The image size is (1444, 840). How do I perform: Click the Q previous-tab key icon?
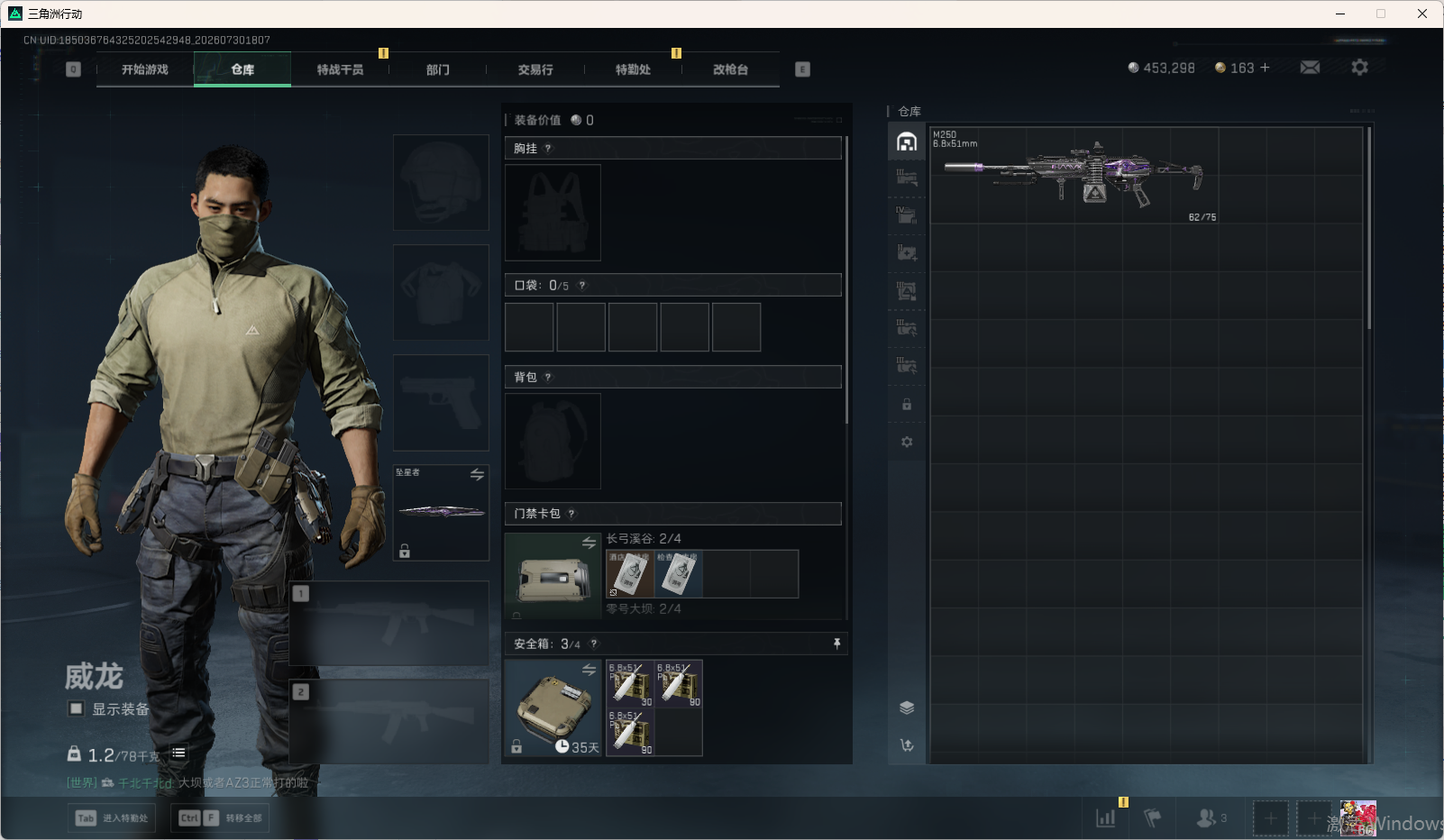pos(74,69)
